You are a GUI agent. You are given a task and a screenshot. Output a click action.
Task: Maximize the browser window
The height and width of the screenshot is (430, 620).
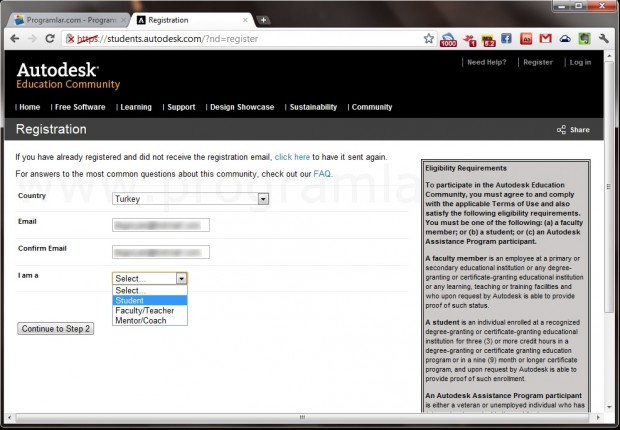pos(579,6)
